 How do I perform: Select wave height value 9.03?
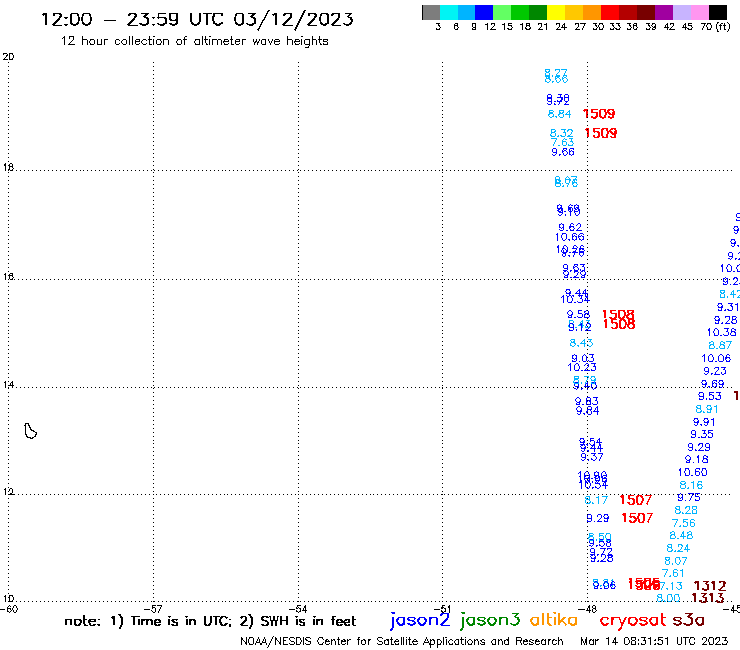583,358
